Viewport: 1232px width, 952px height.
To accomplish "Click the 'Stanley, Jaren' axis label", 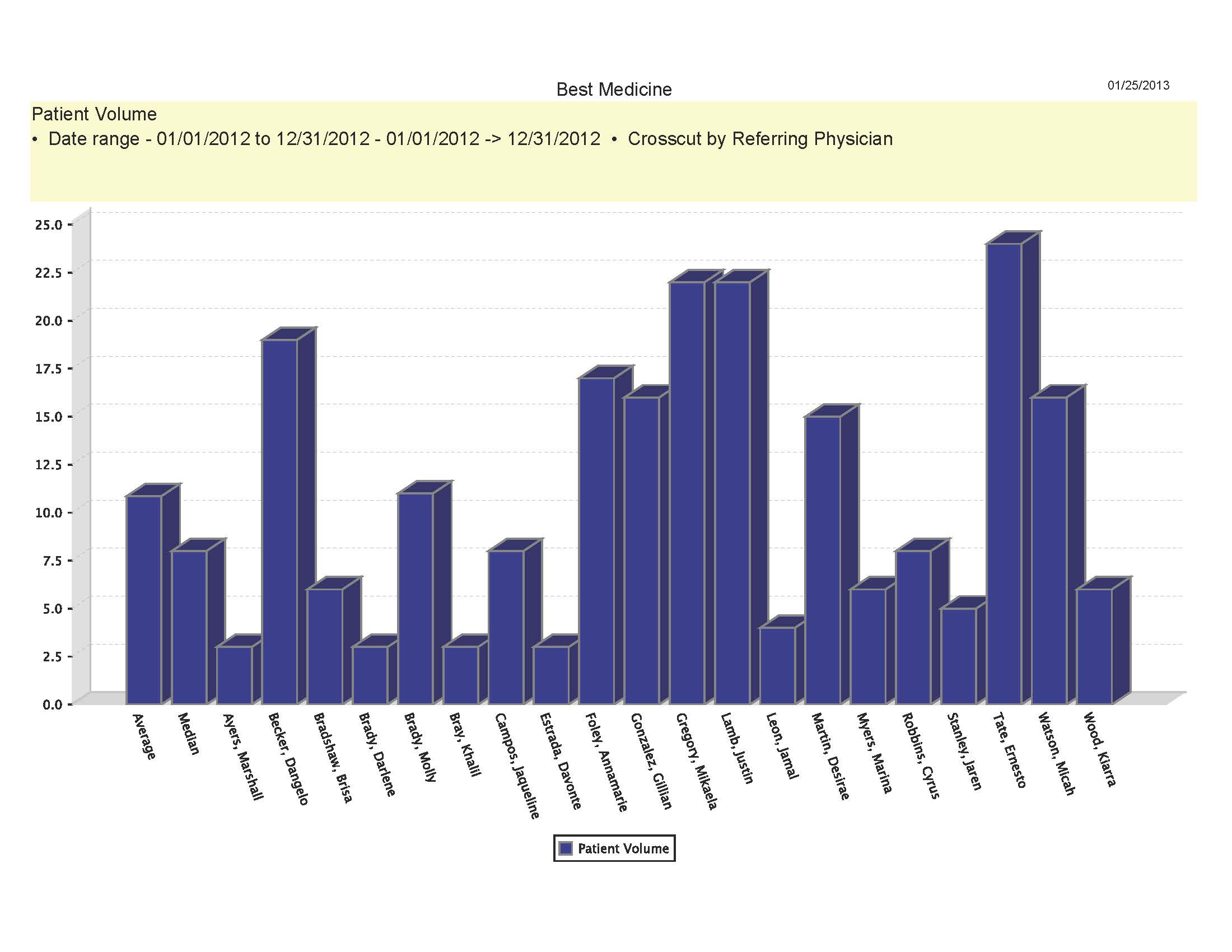I will click(x=965, y=752).
